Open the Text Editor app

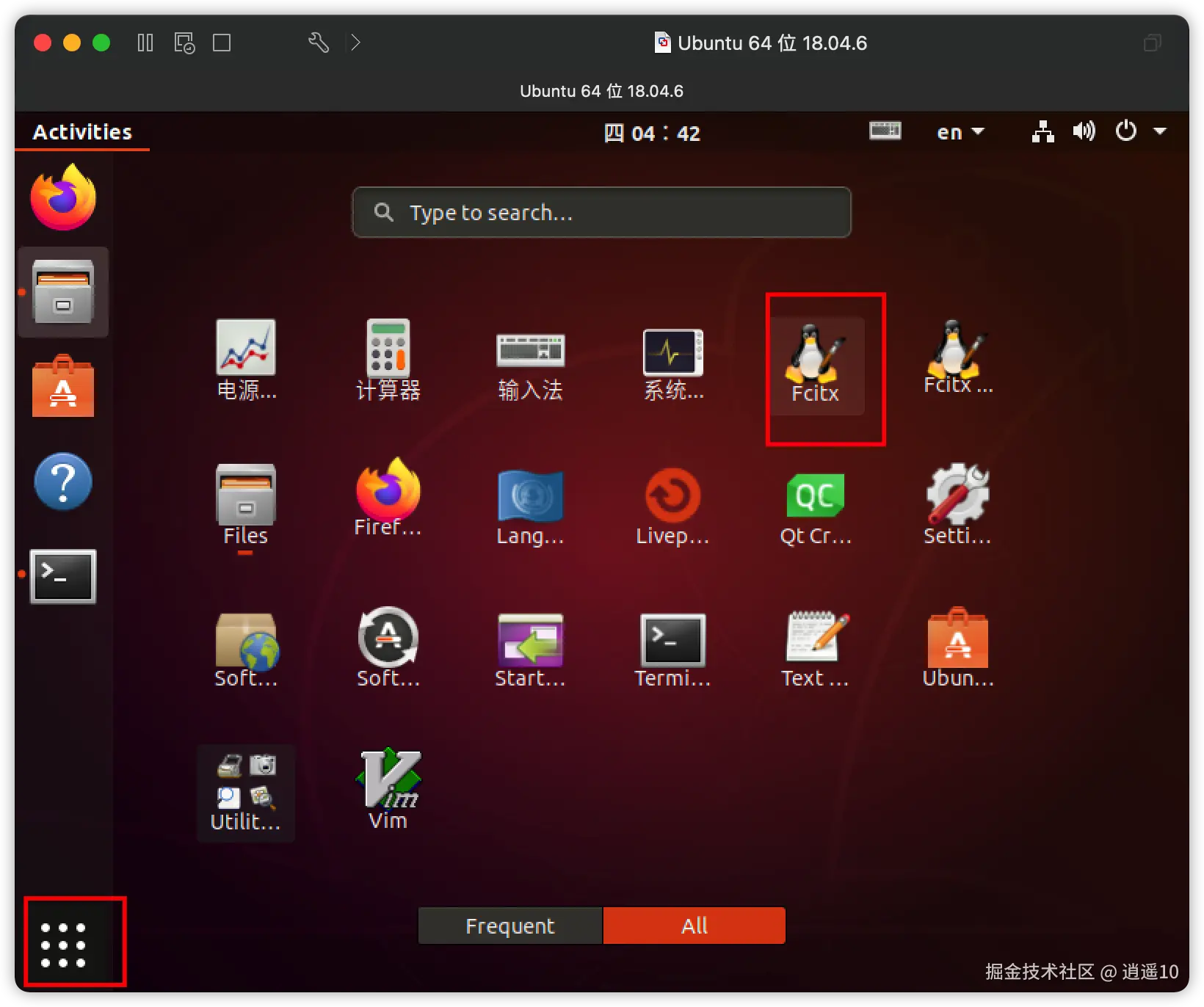[816, 650]
